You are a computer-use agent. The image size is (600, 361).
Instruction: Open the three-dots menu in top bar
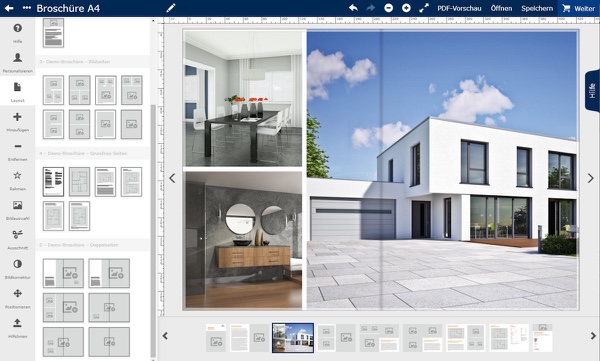click(26, 8)
